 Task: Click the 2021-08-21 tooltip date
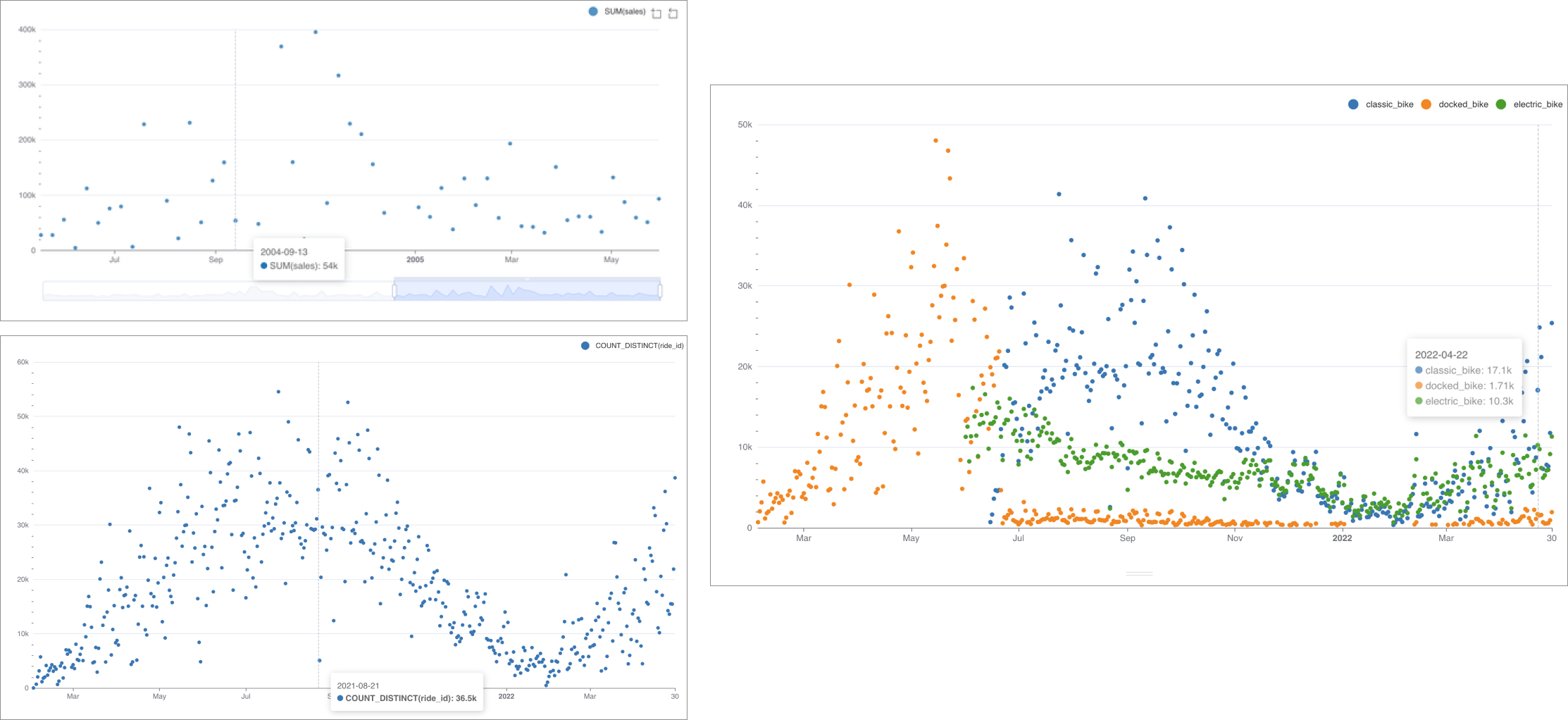[x=358, y=685]
